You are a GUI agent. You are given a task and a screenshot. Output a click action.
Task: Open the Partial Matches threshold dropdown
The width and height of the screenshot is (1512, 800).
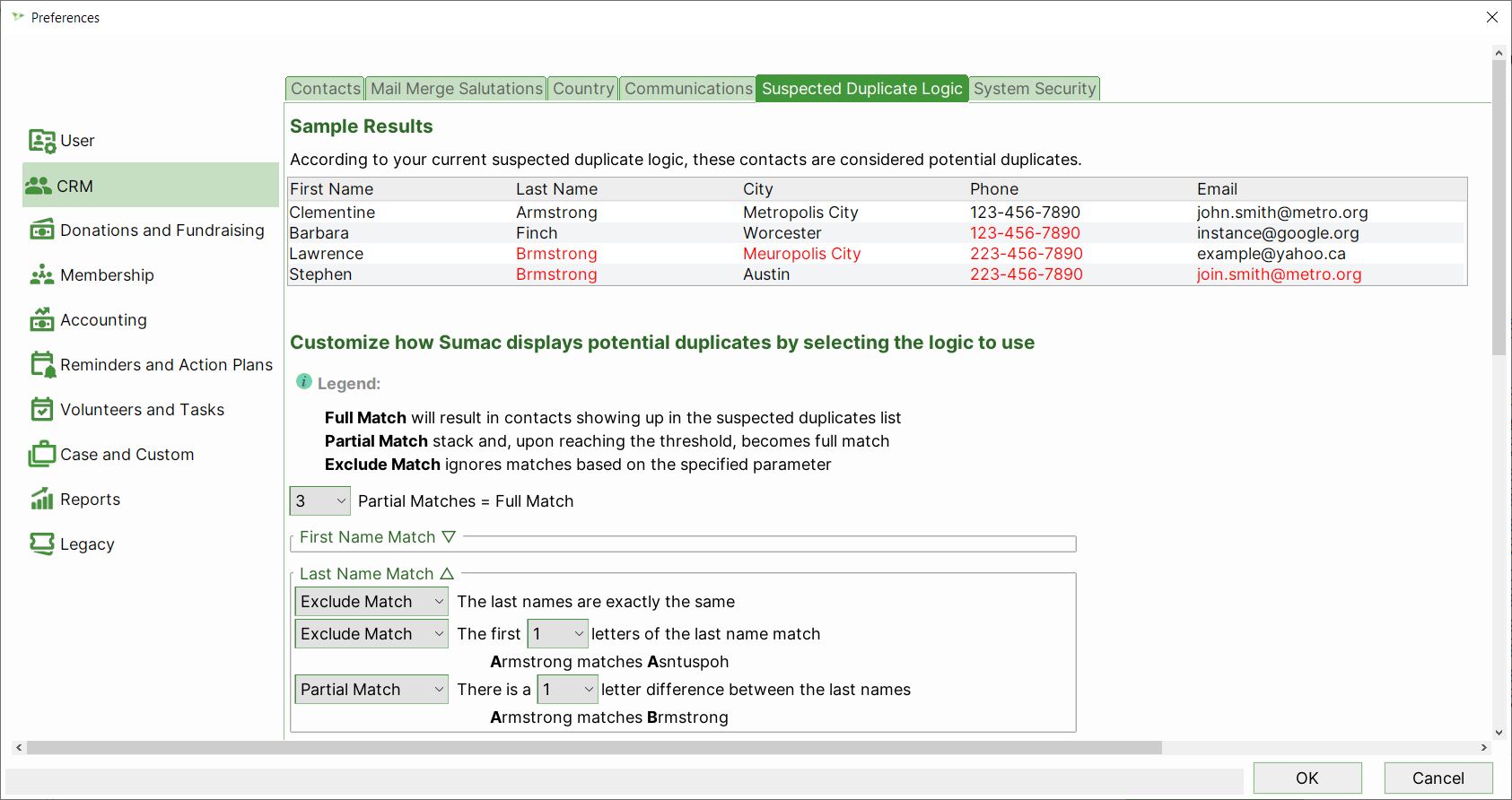click(320, 501)
